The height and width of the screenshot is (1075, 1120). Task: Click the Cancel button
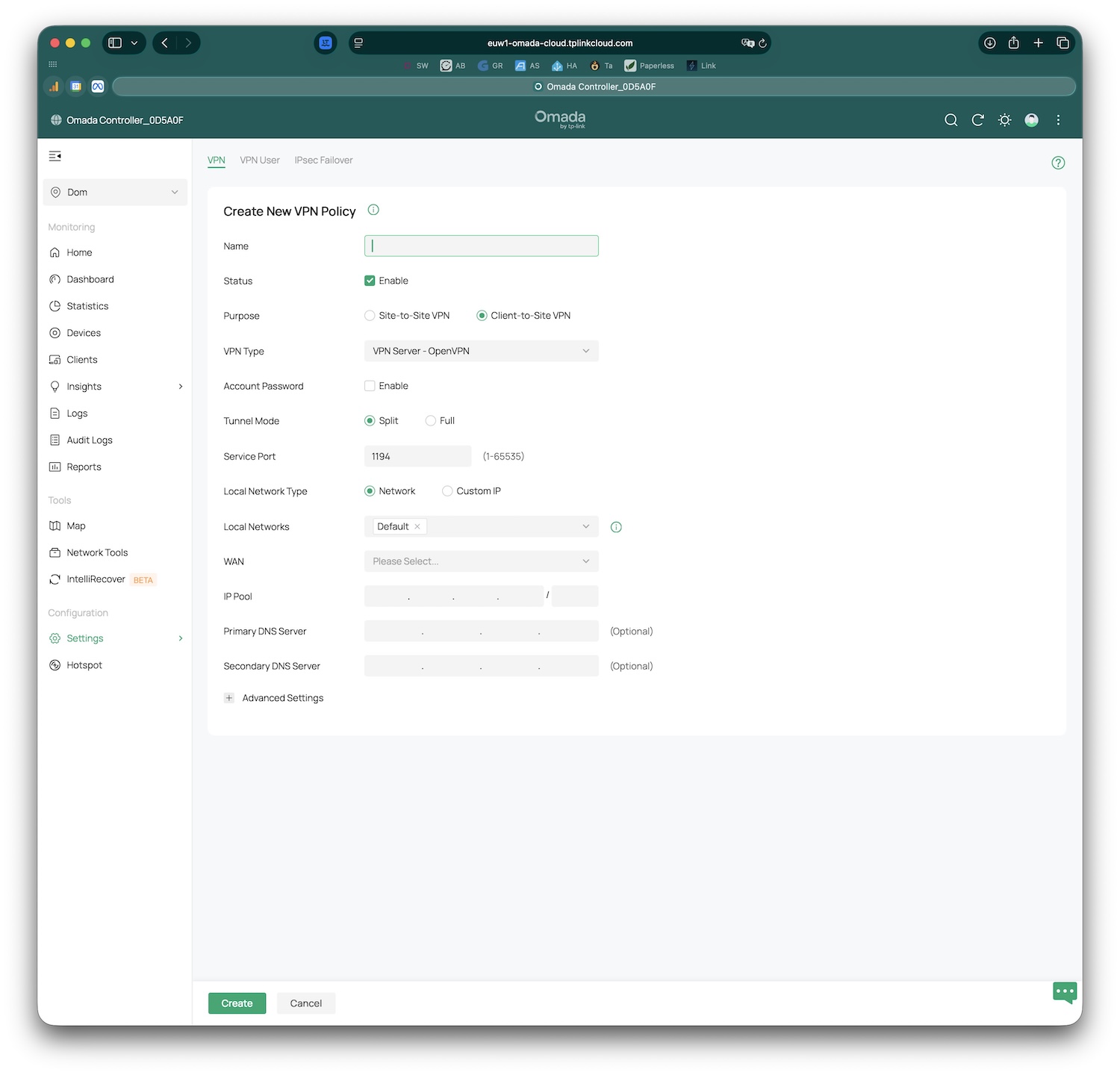[x=305, y=1003]
